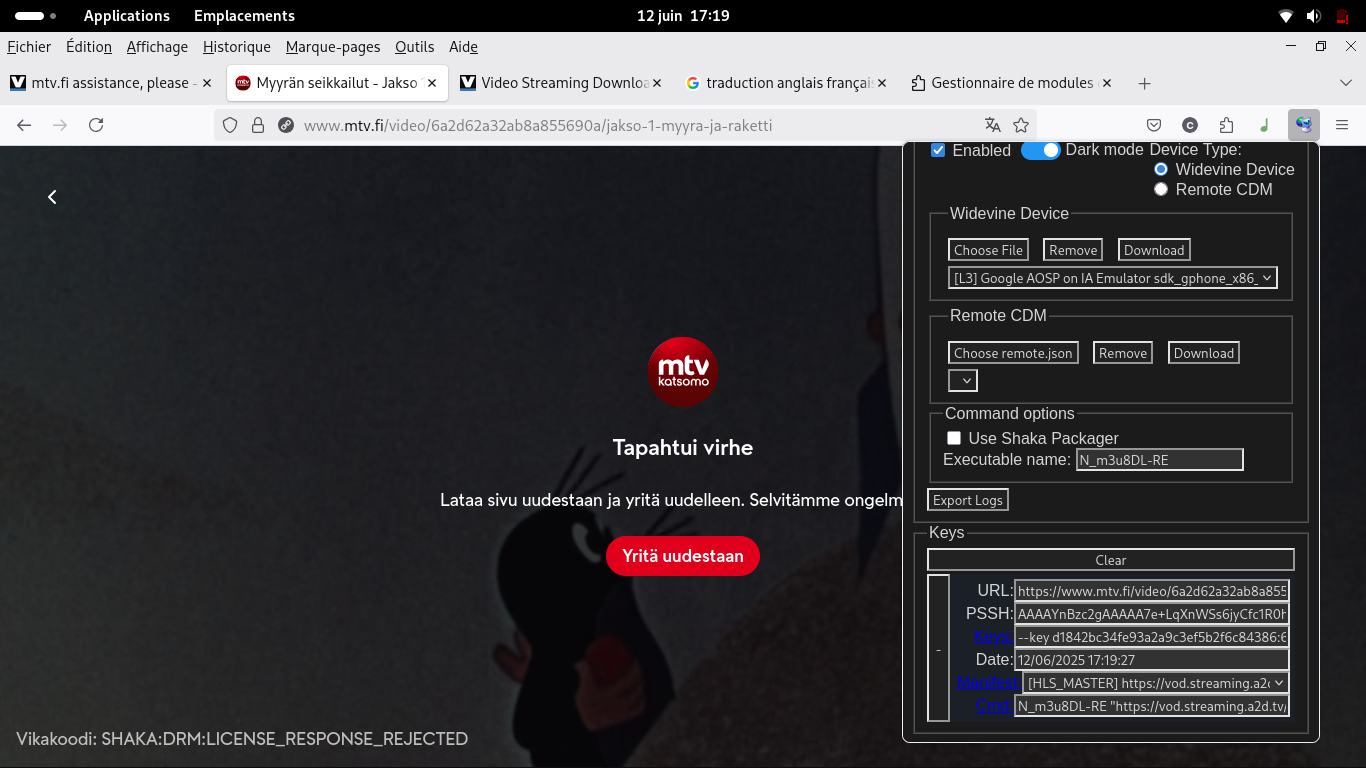Screen dimensions: 1366x768
Task: Close the mtv.fi assistance tab
Action: [x=207, y=83]
